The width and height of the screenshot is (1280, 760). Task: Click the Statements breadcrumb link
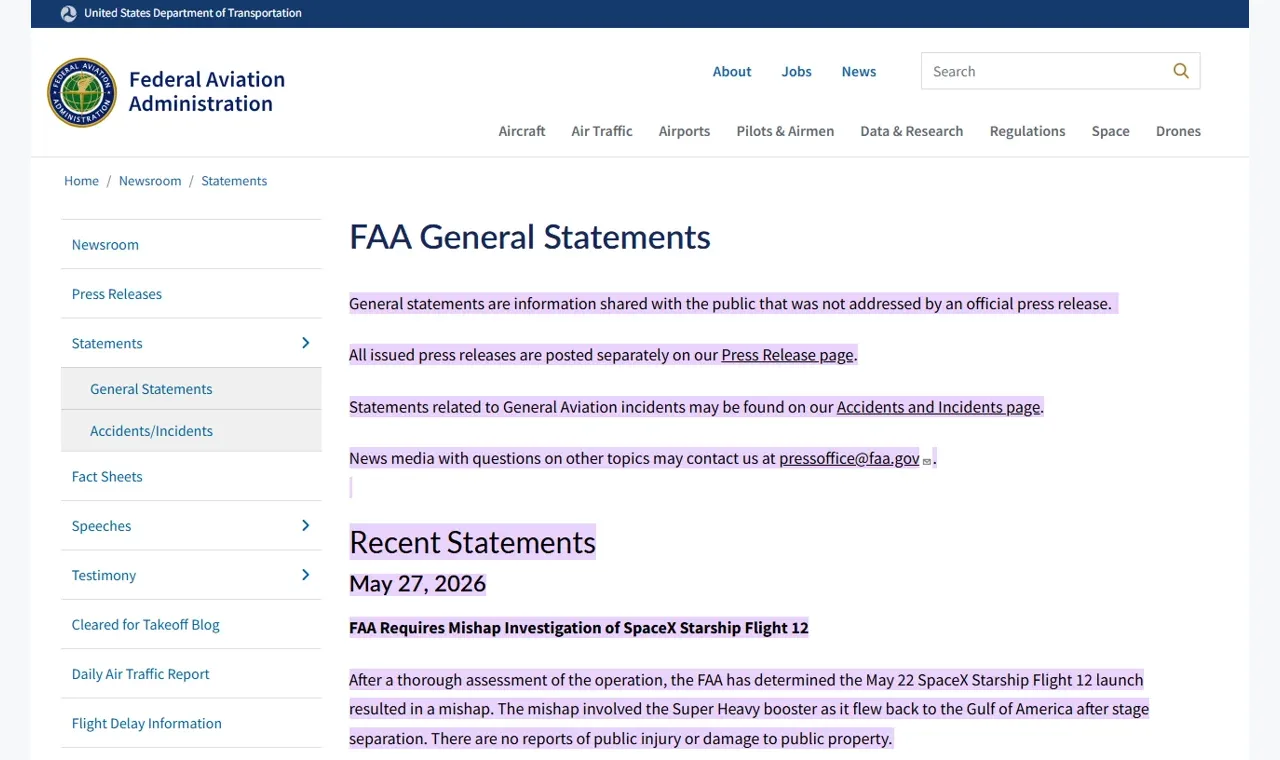[x=234, y=181]
